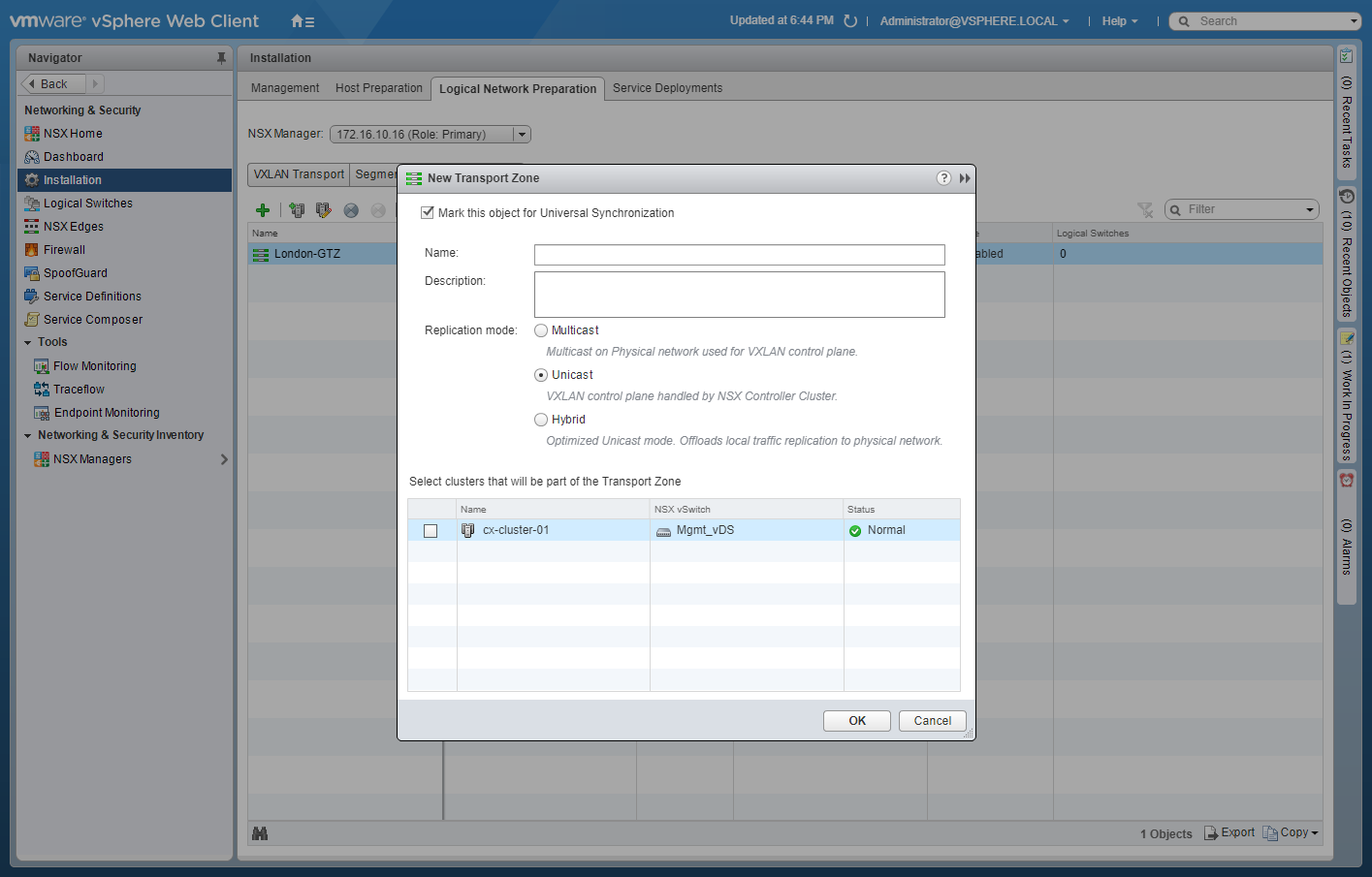Switch to the Service Deployments tab
Screen dimensions: 1372x877
pos(667,88)
